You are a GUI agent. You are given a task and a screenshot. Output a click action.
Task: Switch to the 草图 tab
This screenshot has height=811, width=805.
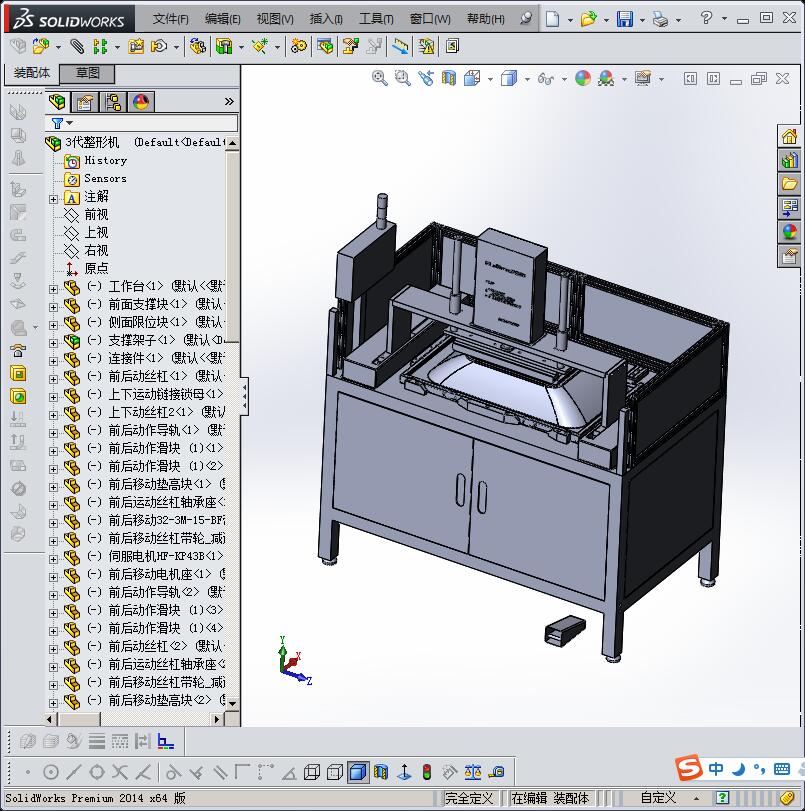coord(87,73)
